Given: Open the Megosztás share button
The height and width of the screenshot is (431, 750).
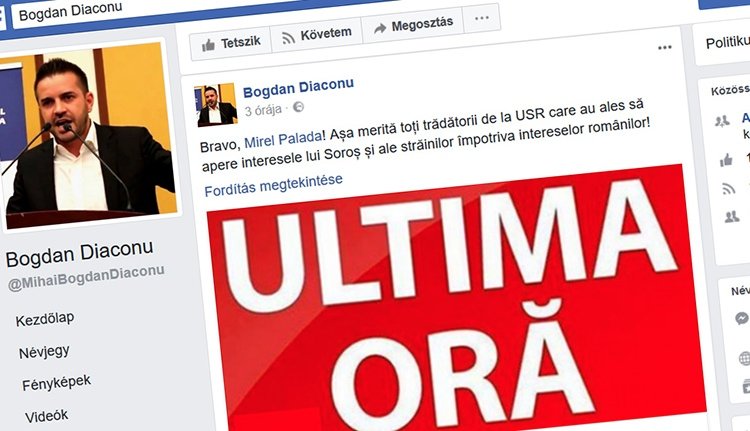Looking at the screenshot, I should click(413, 25).
